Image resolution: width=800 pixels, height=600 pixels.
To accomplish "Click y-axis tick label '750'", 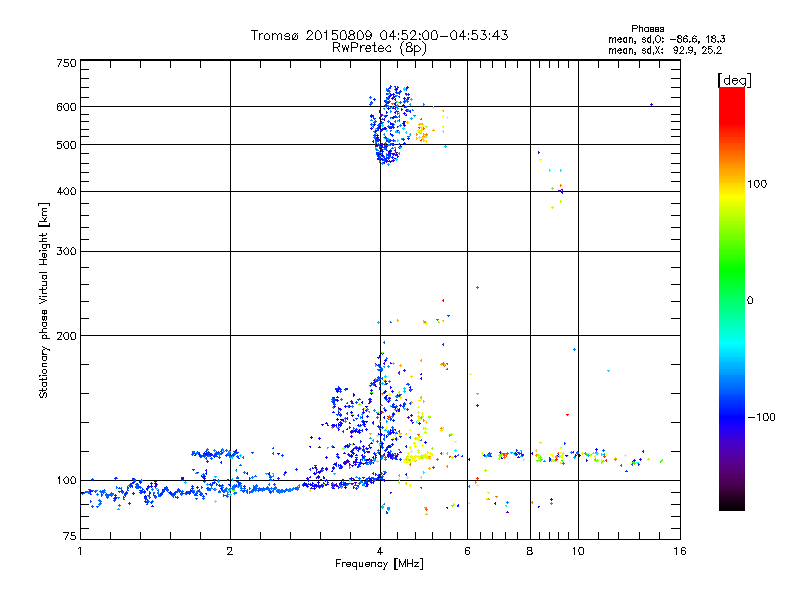I will pos(66,63).
